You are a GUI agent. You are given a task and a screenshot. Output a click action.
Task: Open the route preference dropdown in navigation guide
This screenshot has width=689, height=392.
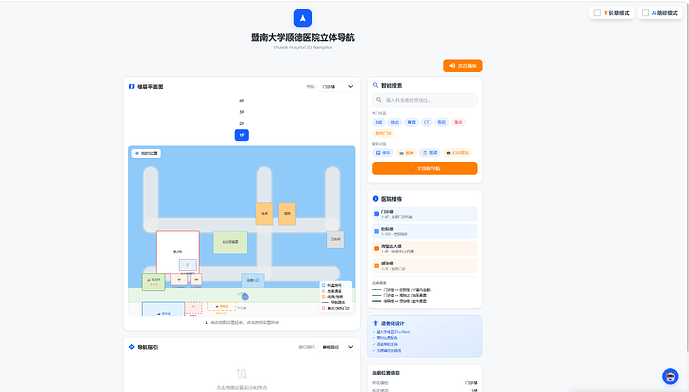(x=337, y=347)
